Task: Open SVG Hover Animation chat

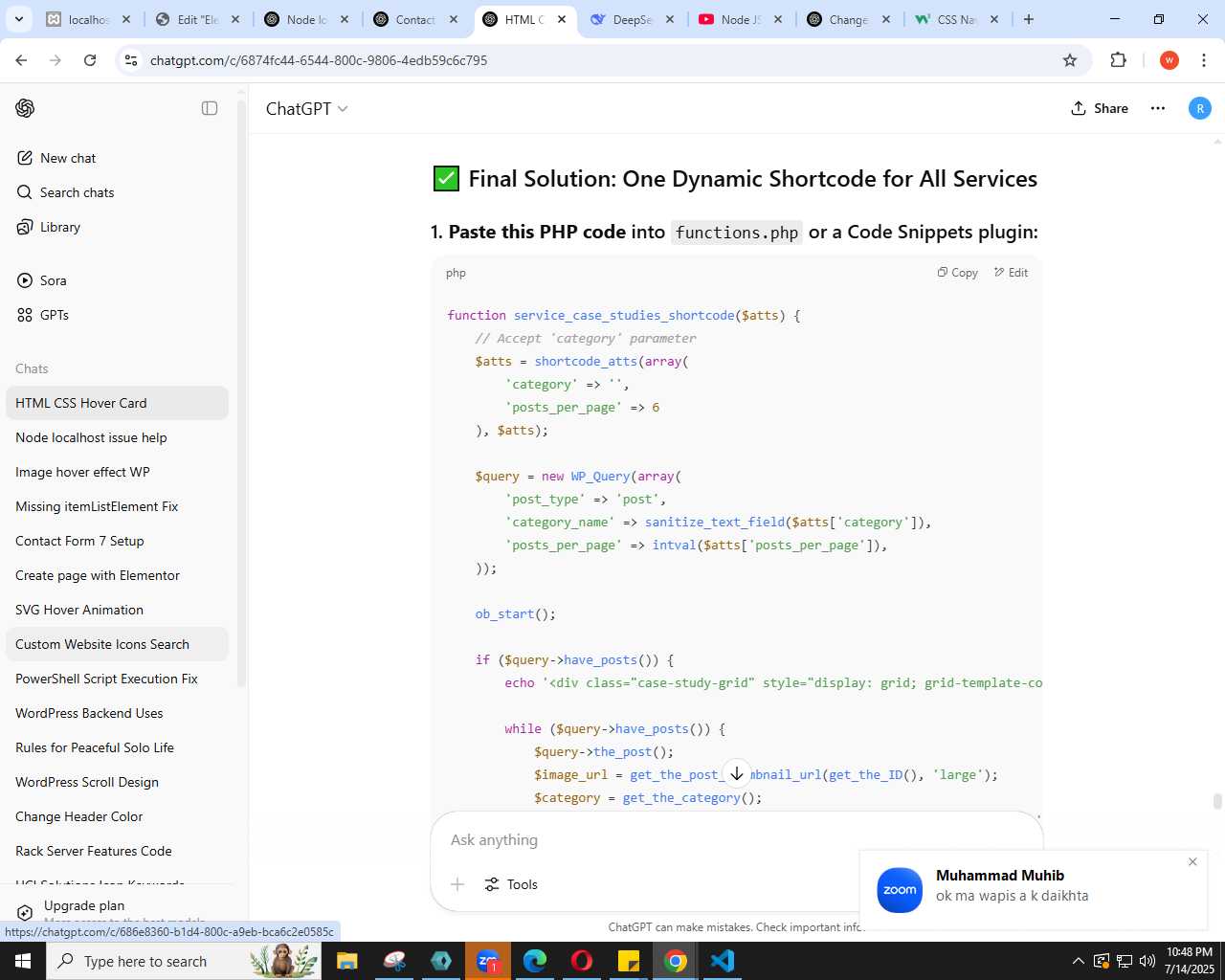Action: [117, 610]
